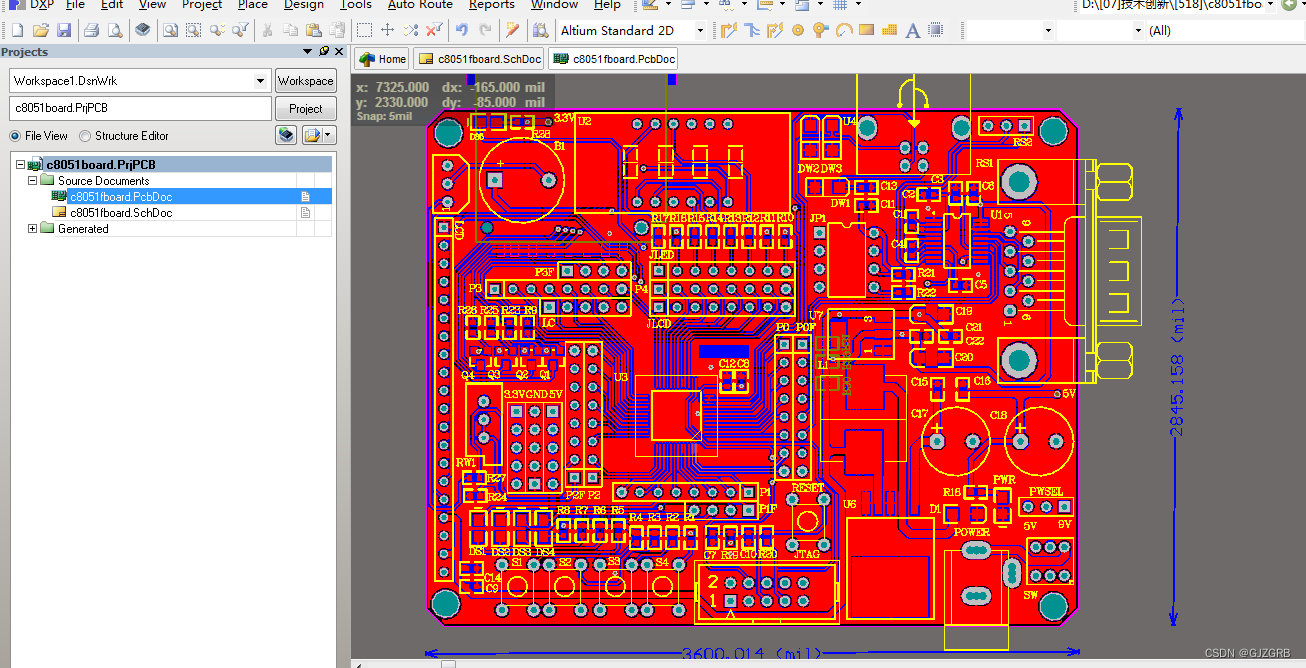This screenshot has height=668, width=1306.
Task: Open the Altium Standard 2D view dropdown
Action: click(700, 30)
